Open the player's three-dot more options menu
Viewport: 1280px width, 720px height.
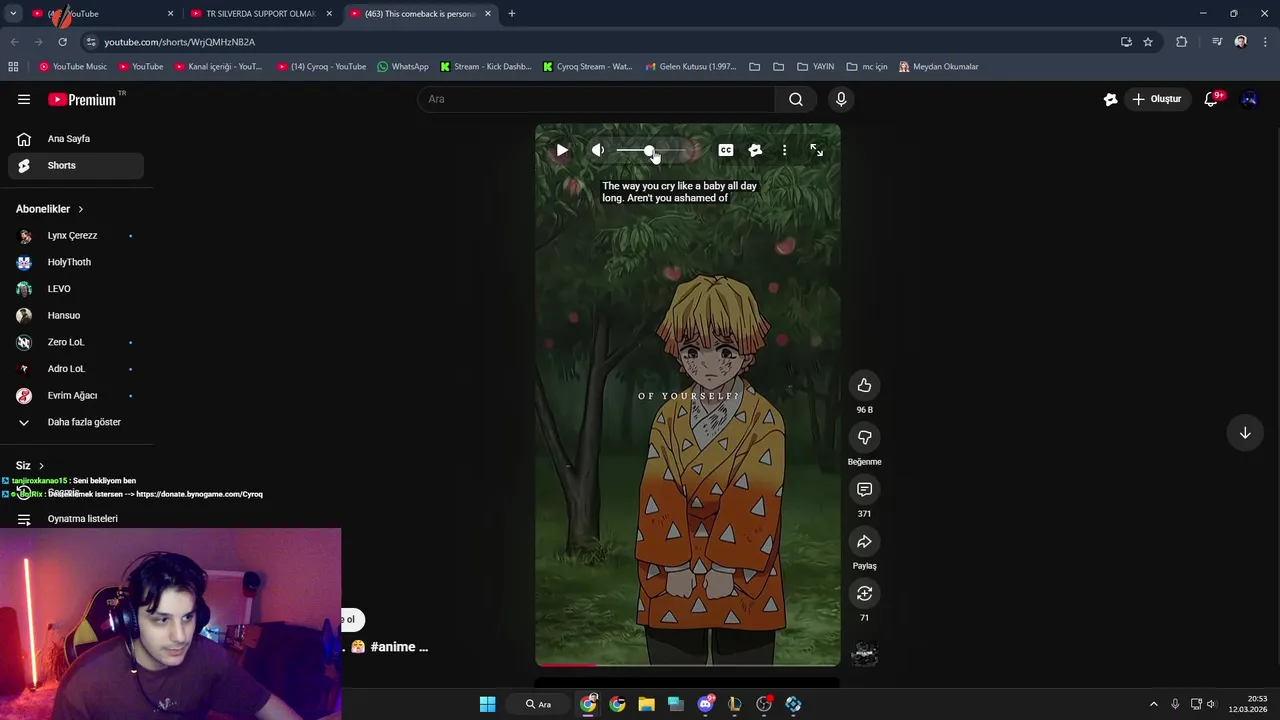pos(785,150)
